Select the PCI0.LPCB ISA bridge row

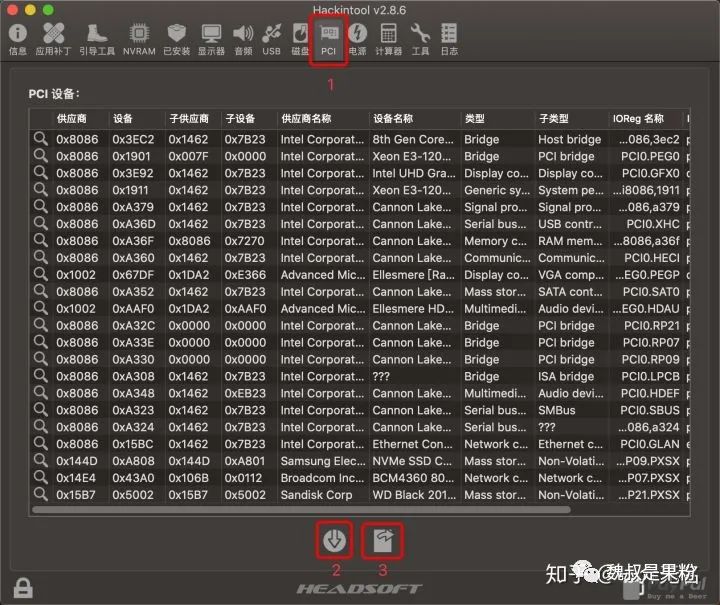tap(360, 376)
